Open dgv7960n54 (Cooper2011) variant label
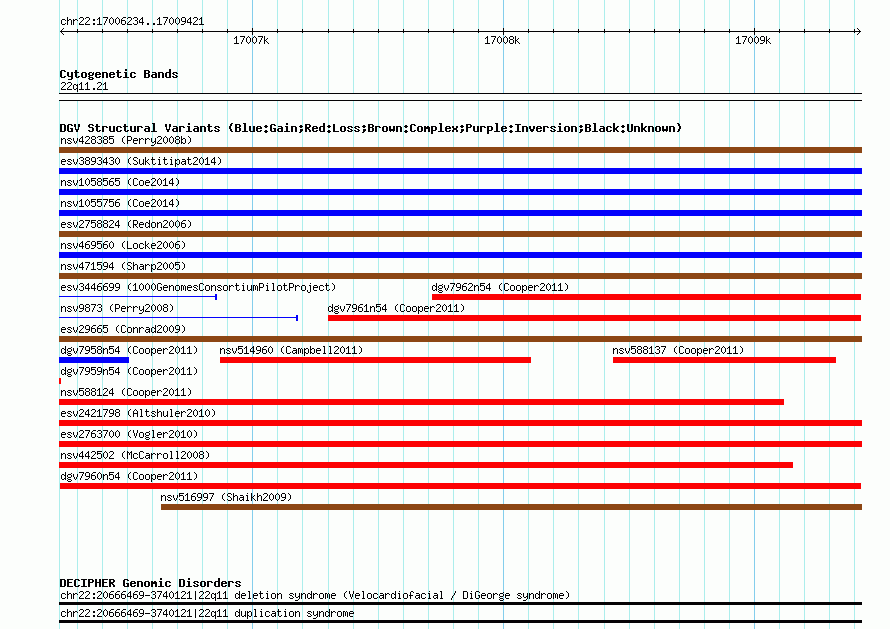890x629 pixels. coord(129,476)
